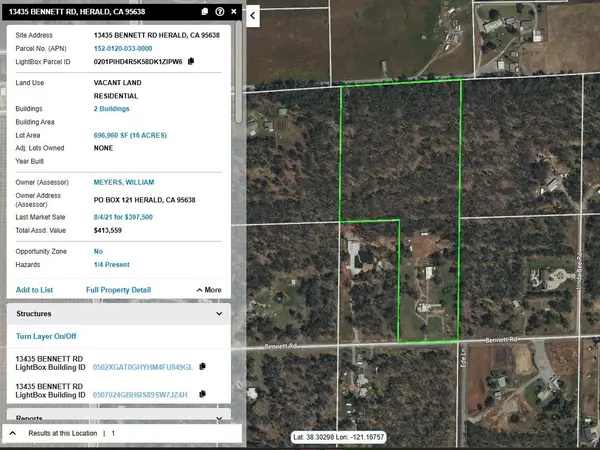
Task: Open building ID 0502XGAT0GHYHM4FU849GL
Action: point(142,367)
